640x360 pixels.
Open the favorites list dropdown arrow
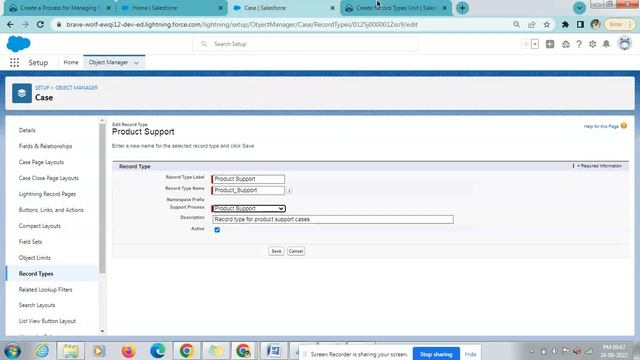pyautogui.click(x=535, y=44)
